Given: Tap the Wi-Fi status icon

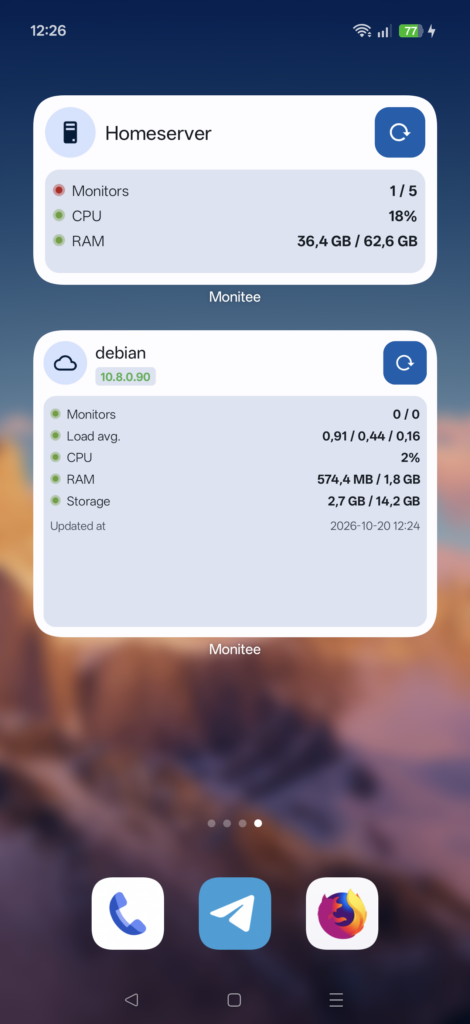Looking at the screenshot, I should tap(362, 31).
